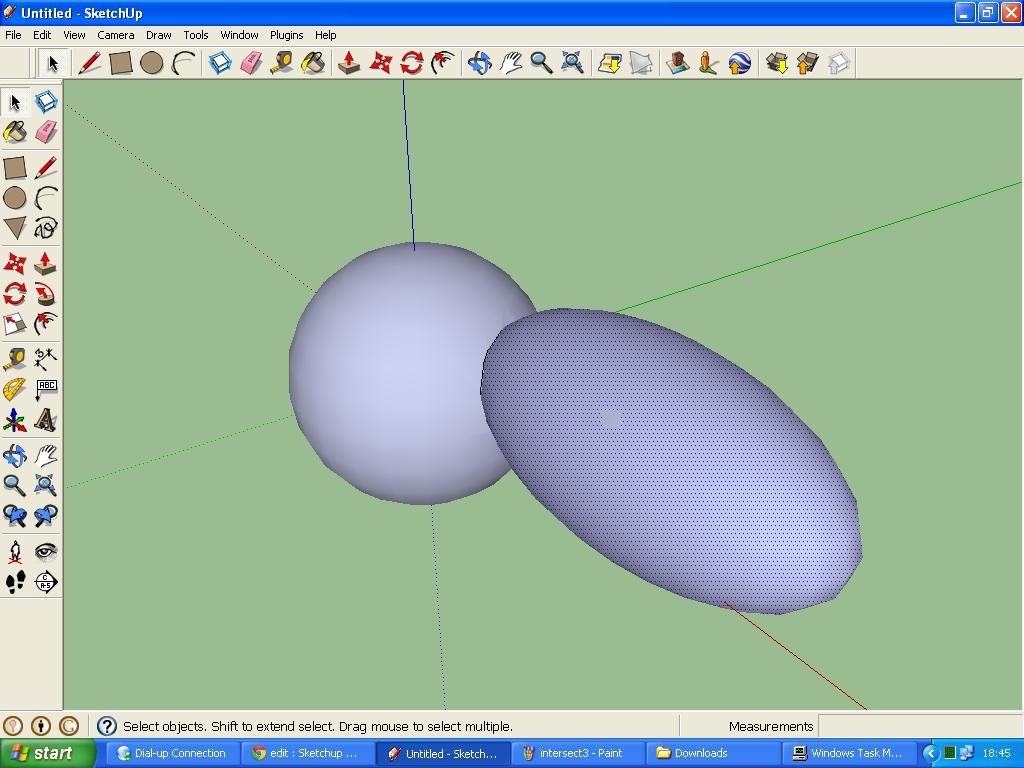The width and height of the screenshot is (1024, 768).
Task: Go to Previous camera view
Action: tap(14, 516)
